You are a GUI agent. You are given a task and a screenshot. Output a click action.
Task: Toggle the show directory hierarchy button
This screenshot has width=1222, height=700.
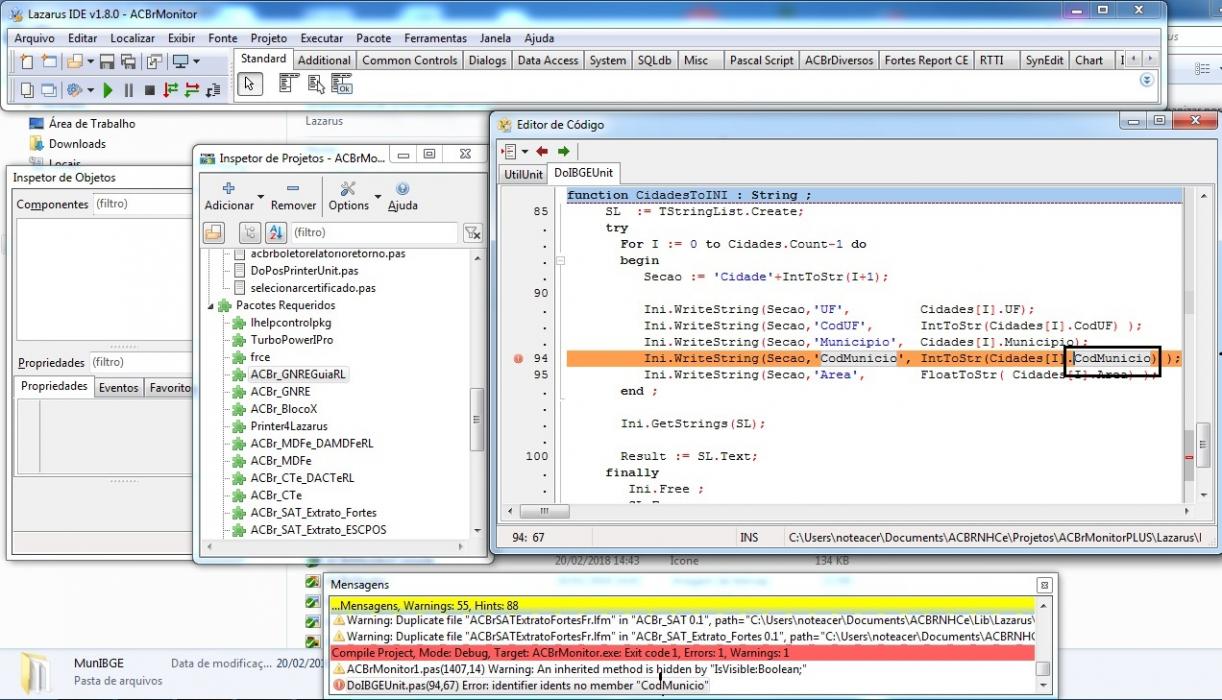[x=249, y=232]
